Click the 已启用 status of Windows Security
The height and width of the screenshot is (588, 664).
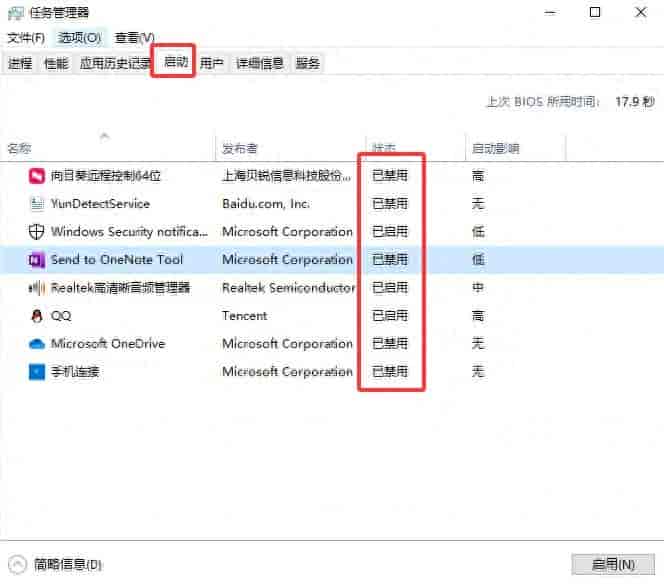coord(390,232)
